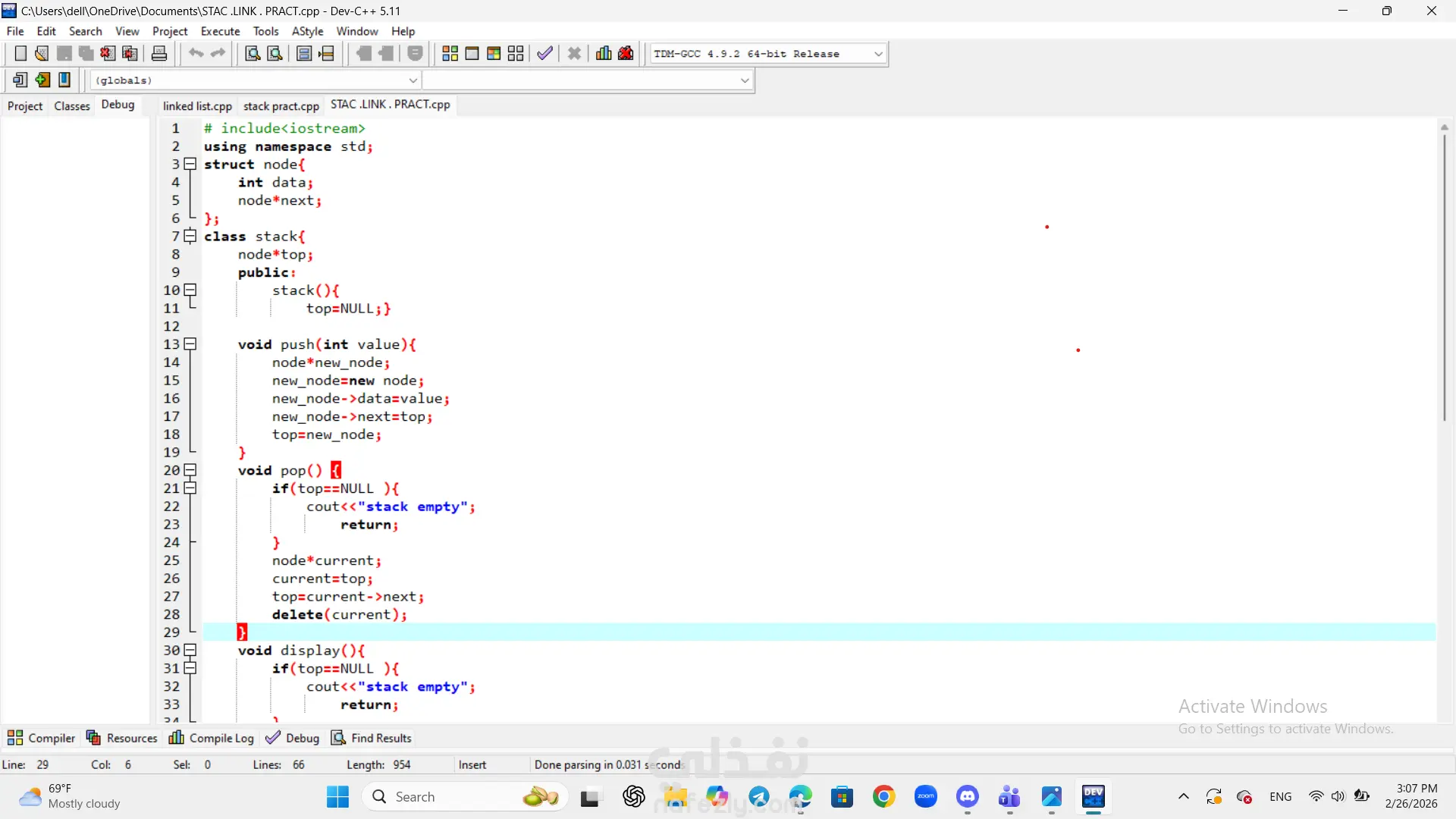Viewport: 1456px width, 819px height.
Task: Click the Delete Profiling Information icon
Action: click(626, 53)
